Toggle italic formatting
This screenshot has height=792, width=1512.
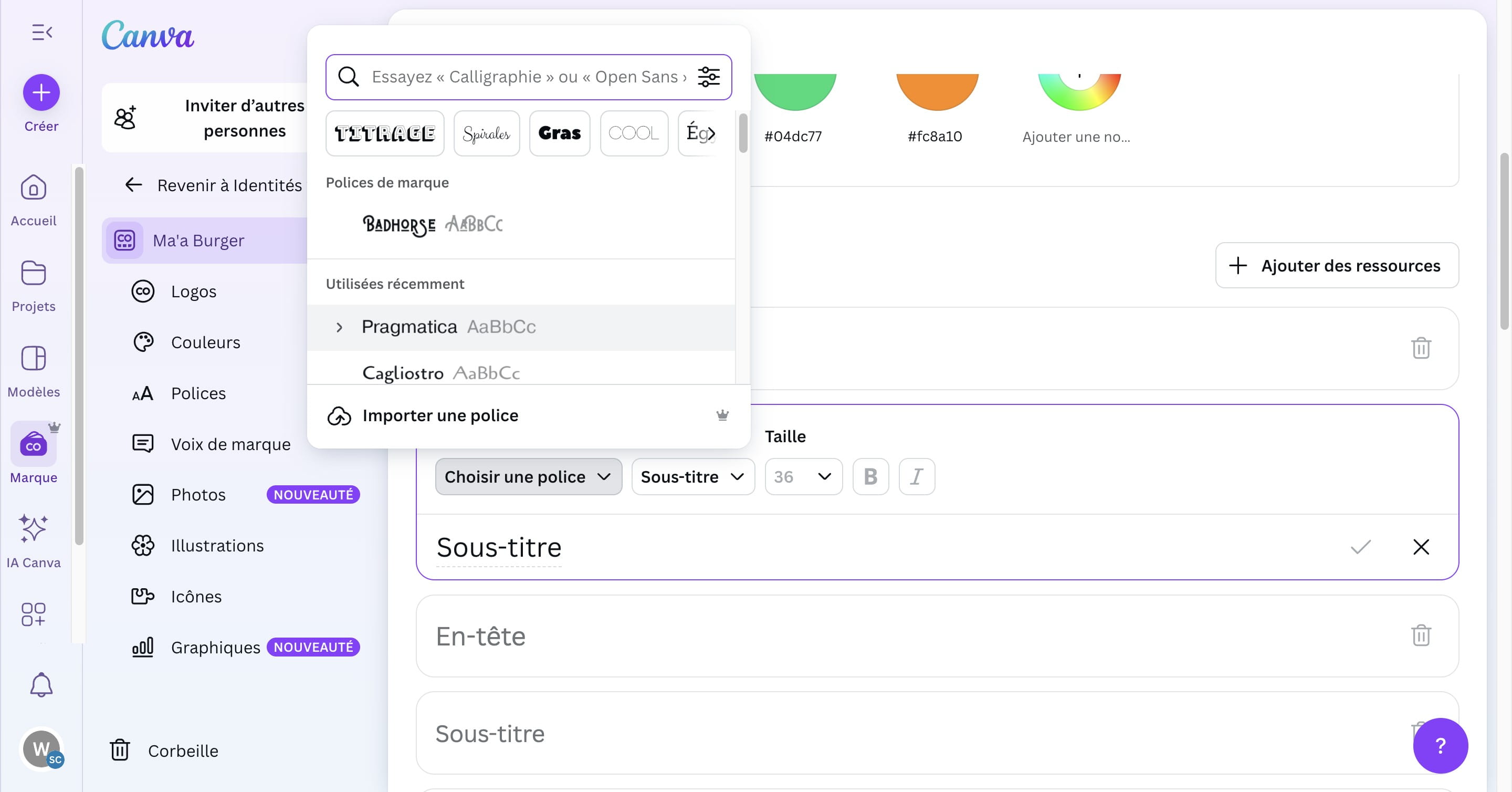pyautogui.click(x=916, y=476)
